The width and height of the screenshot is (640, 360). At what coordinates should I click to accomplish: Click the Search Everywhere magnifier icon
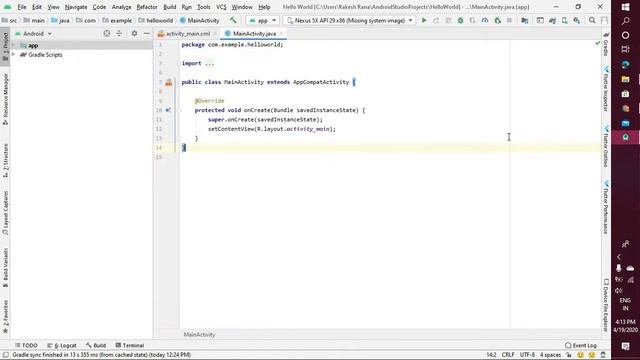coord(592,20)
